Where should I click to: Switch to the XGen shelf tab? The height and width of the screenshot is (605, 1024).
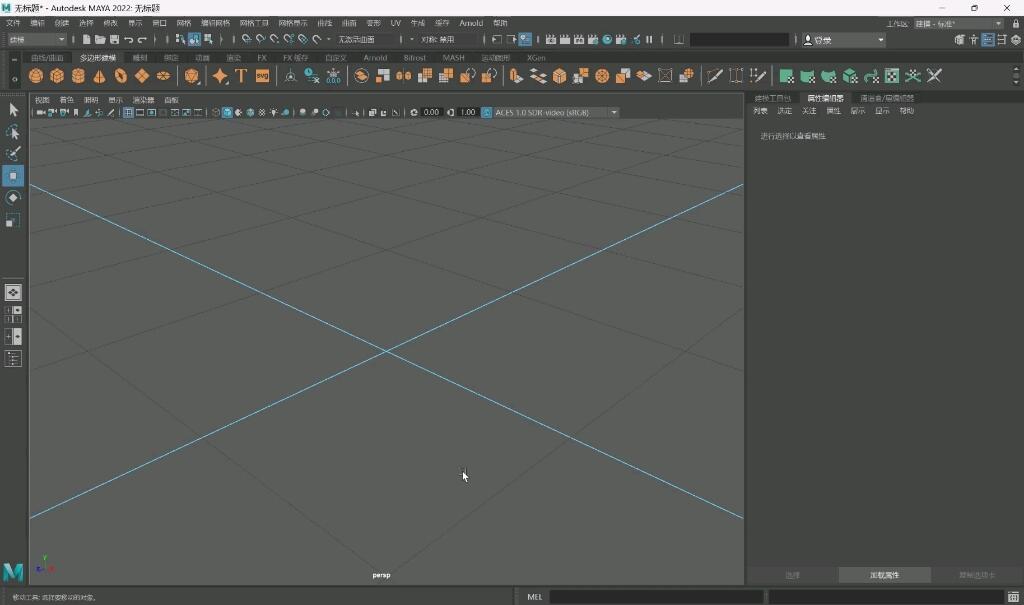536,58
